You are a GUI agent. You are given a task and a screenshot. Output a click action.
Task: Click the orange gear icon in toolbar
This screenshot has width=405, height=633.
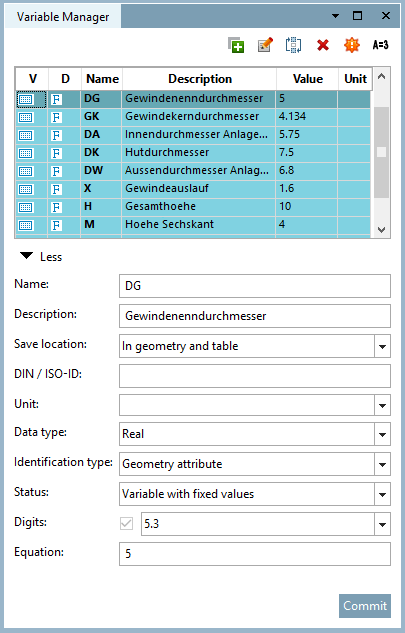pyautogui.click(x=352, y=45)
